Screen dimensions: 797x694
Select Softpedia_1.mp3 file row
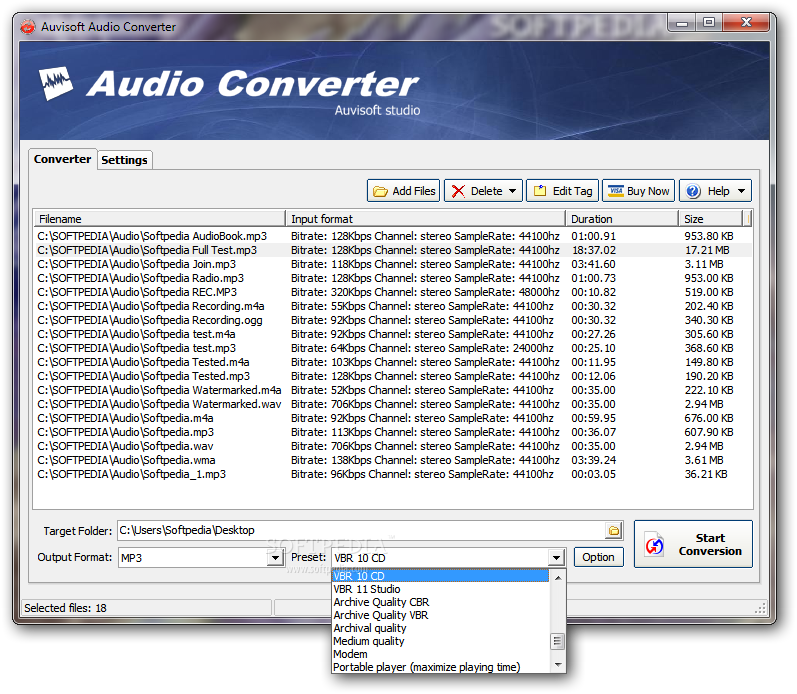[392, 474]
